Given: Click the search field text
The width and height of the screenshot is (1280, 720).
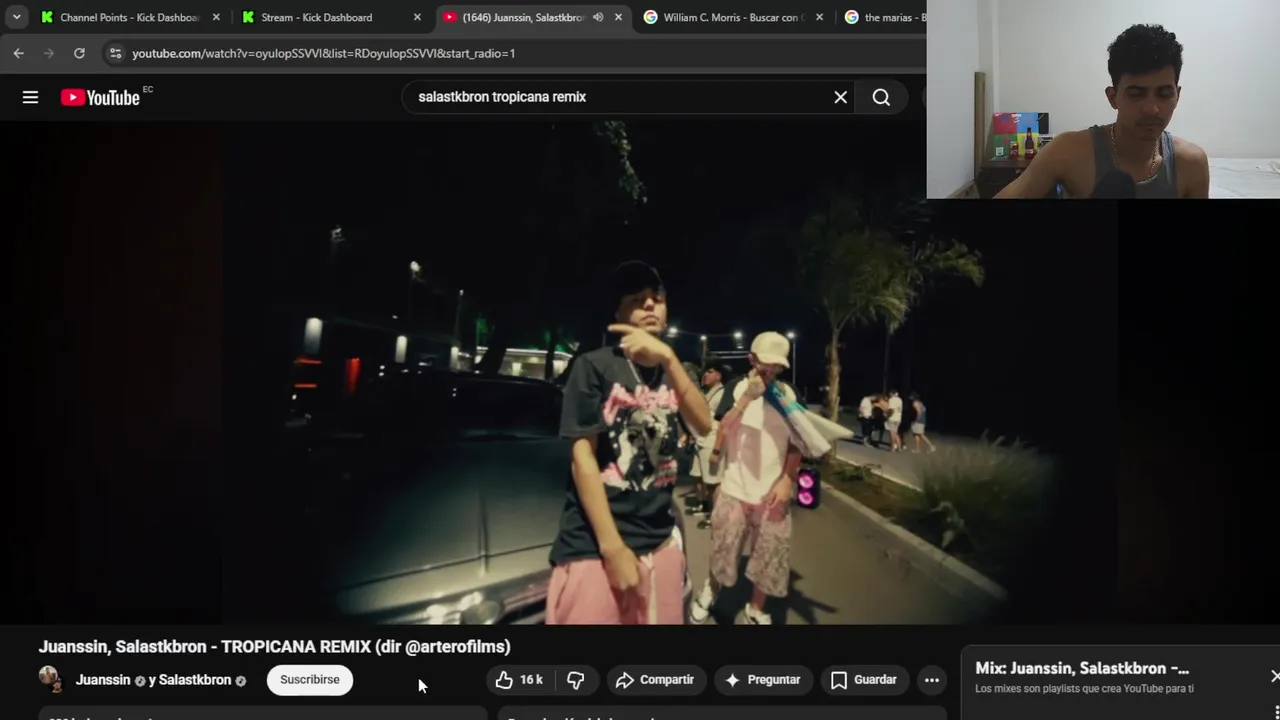Looking at the screenshot, I should (x=502, y=97).
